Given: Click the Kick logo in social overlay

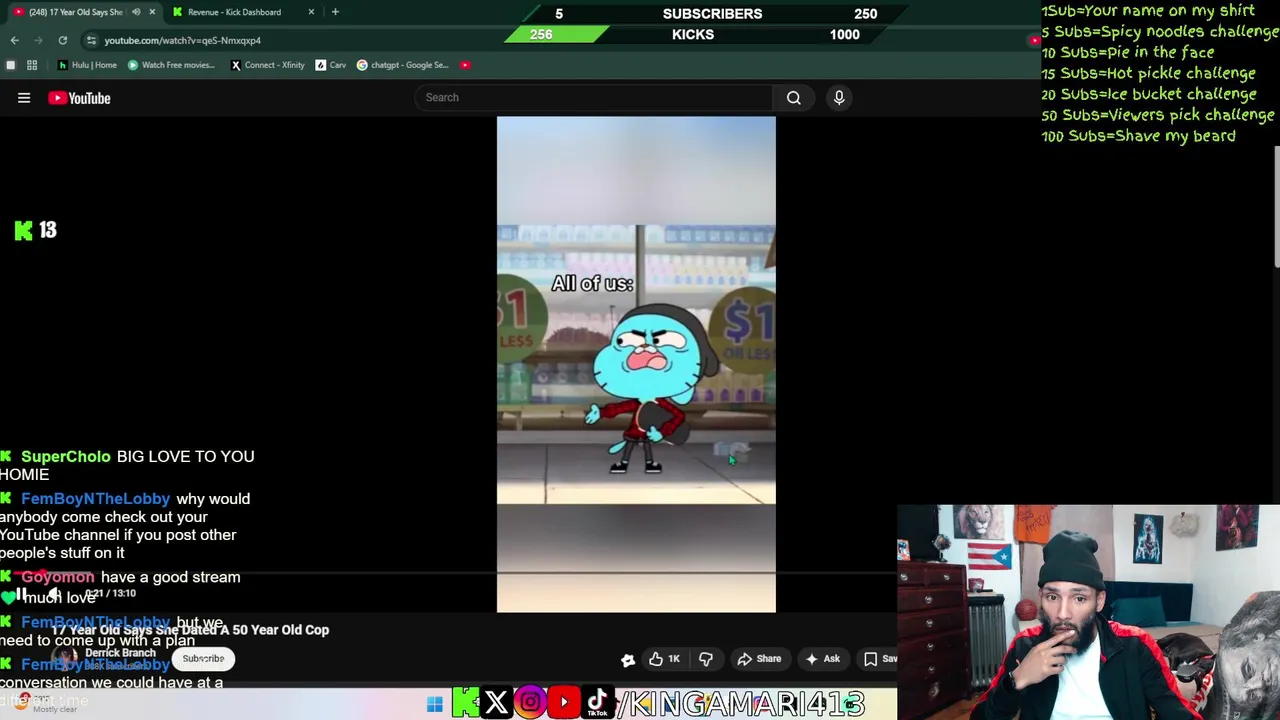Looking at the screenshot, I should point(464,703).
